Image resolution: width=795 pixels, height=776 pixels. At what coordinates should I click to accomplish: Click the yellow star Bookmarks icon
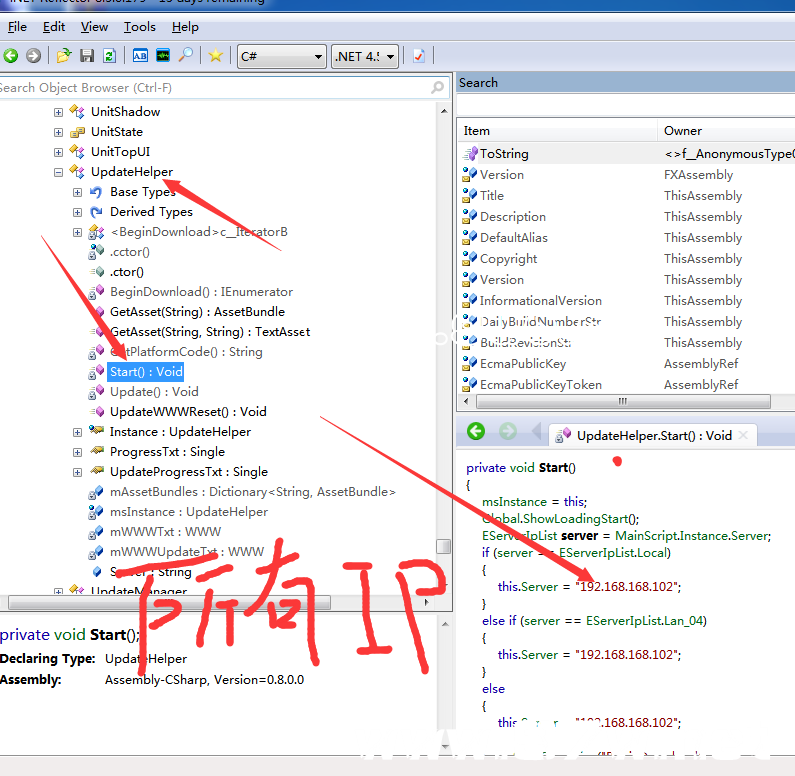pos(215,56)
